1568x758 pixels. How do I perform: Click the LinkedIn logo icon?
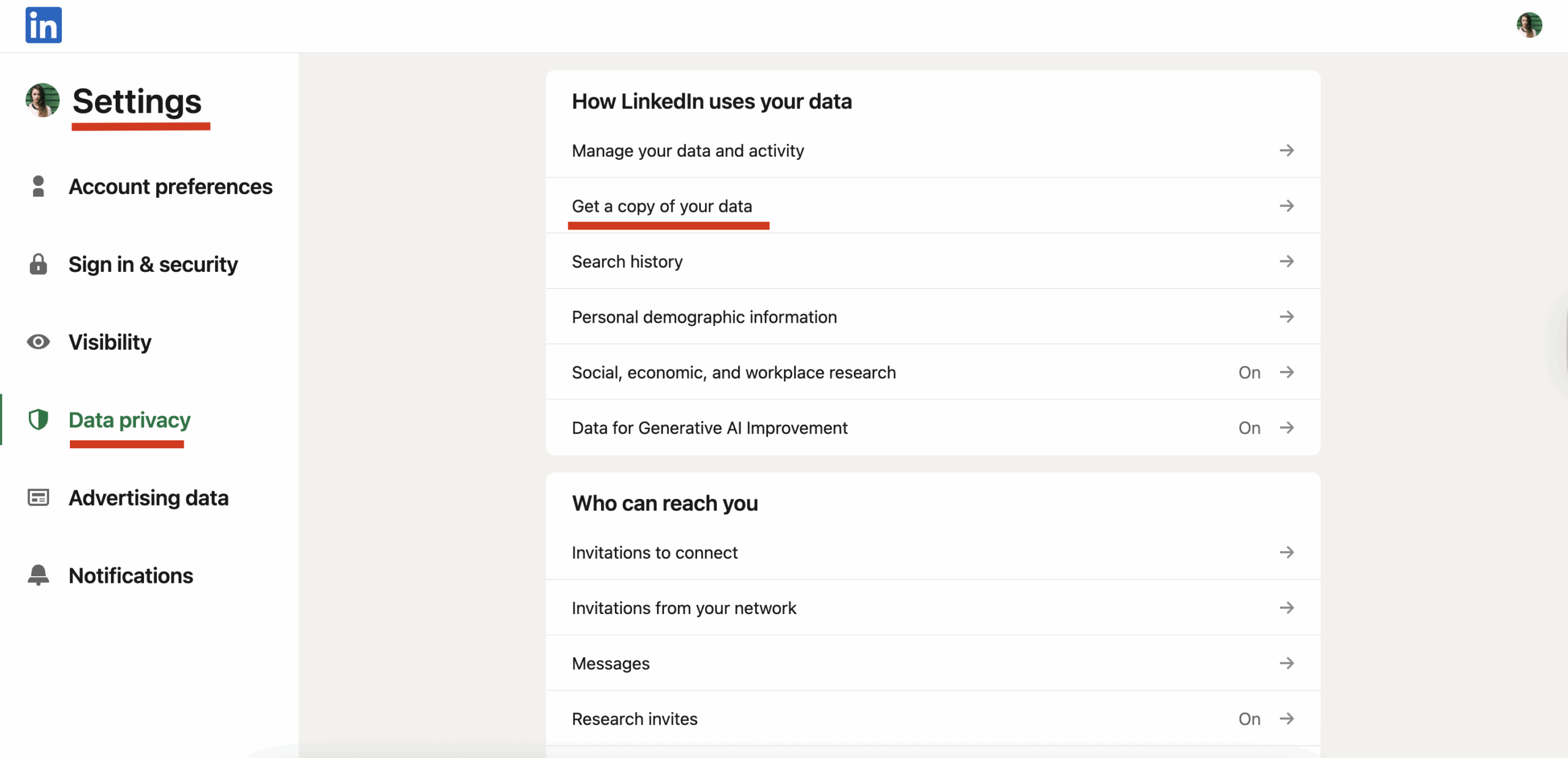click(43, 25)
